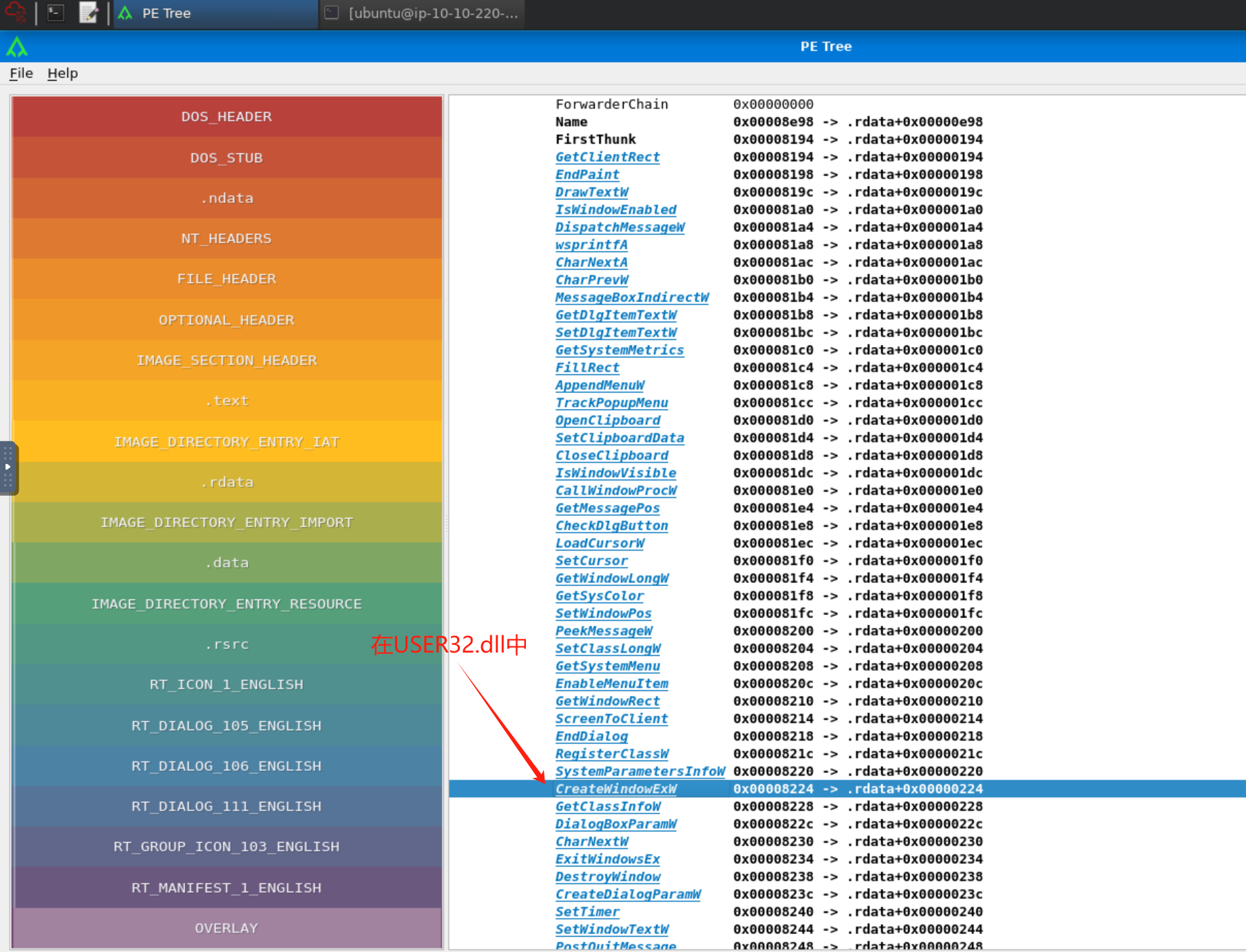The height and width of the screenshot is (952, 1246).
Task: Open the ExitWindowsEx import link
Action: point(607,859)
